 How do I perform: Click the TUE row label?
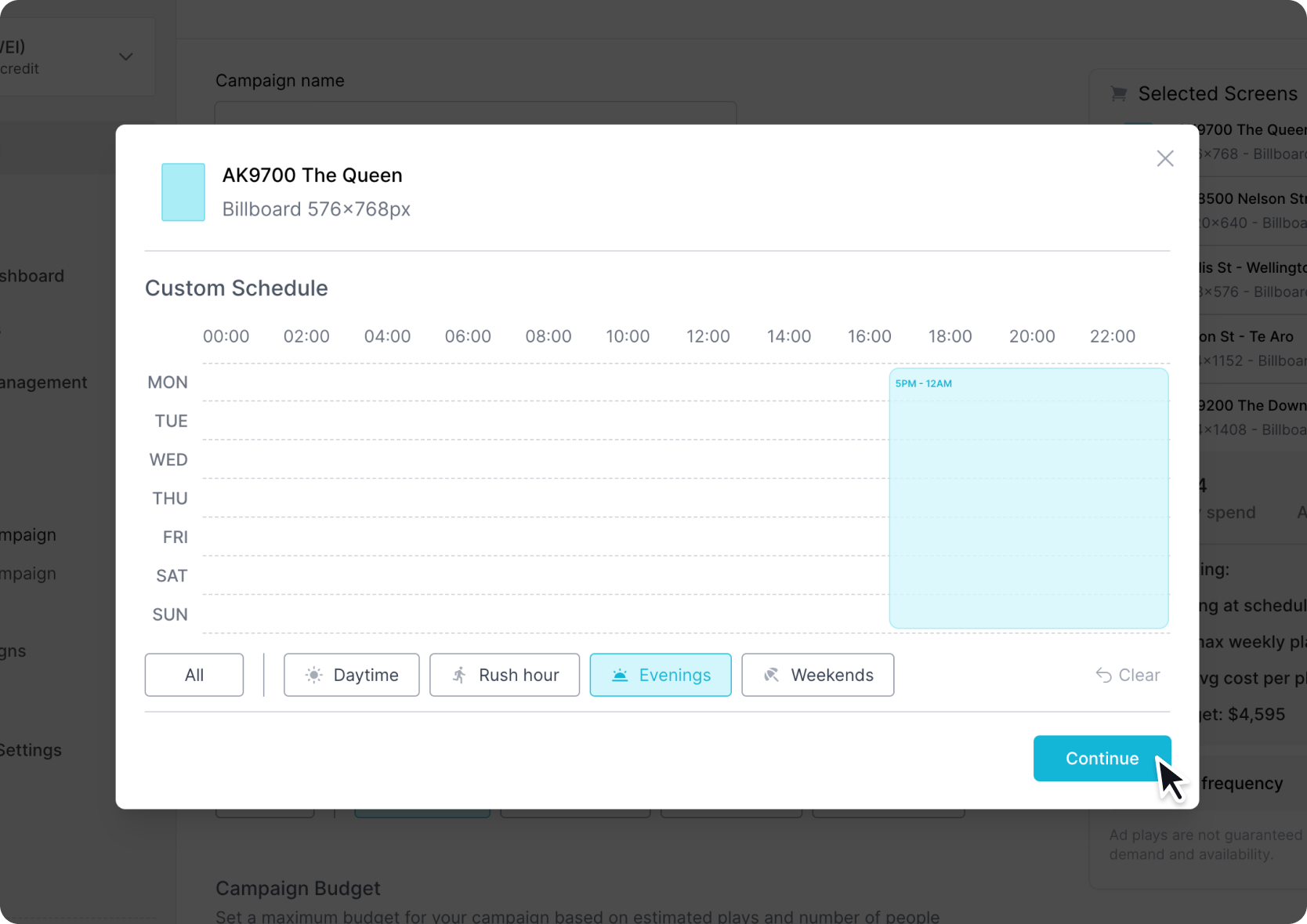(172, 421)
